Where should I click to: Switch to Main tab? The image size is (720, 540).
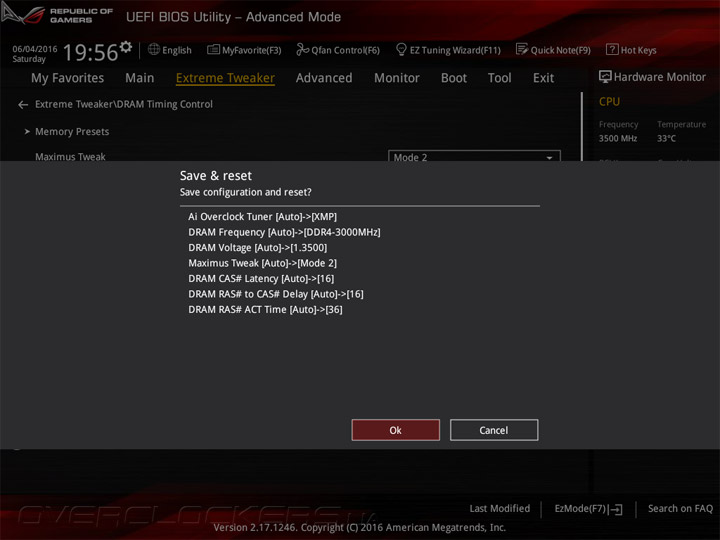140,78
